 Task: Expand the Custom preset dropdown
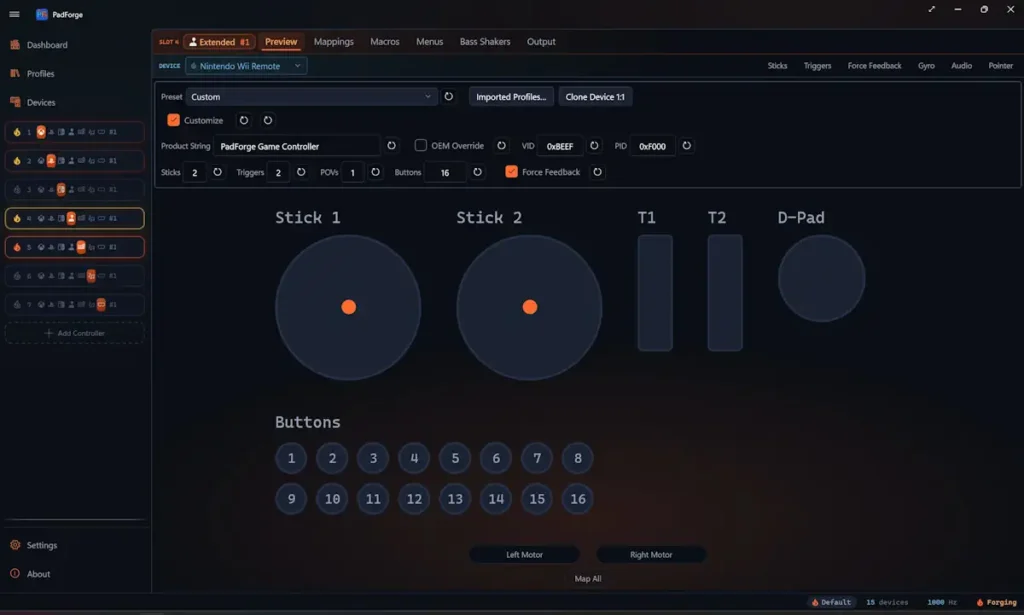click(x=311, y=97)
